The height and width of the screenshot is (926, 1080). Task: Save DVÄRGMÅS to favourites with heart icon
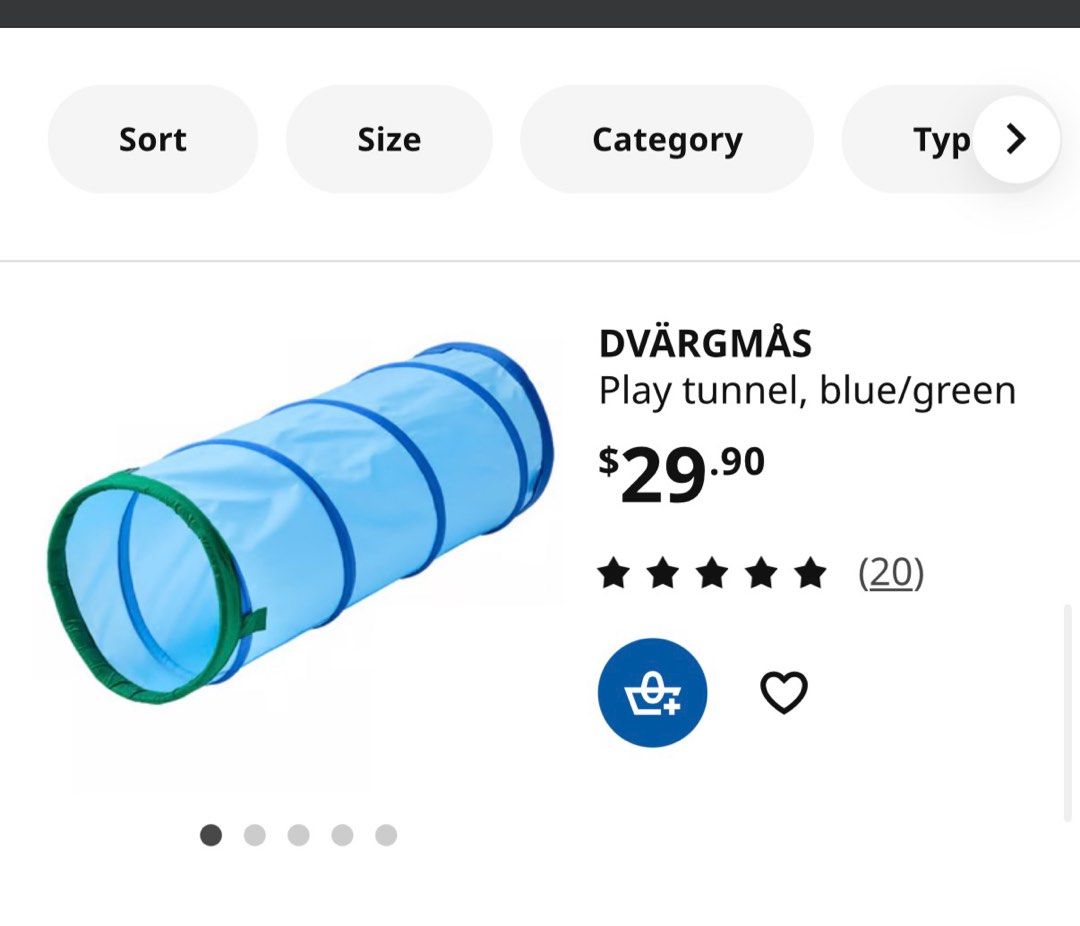[x=783, y=693]
